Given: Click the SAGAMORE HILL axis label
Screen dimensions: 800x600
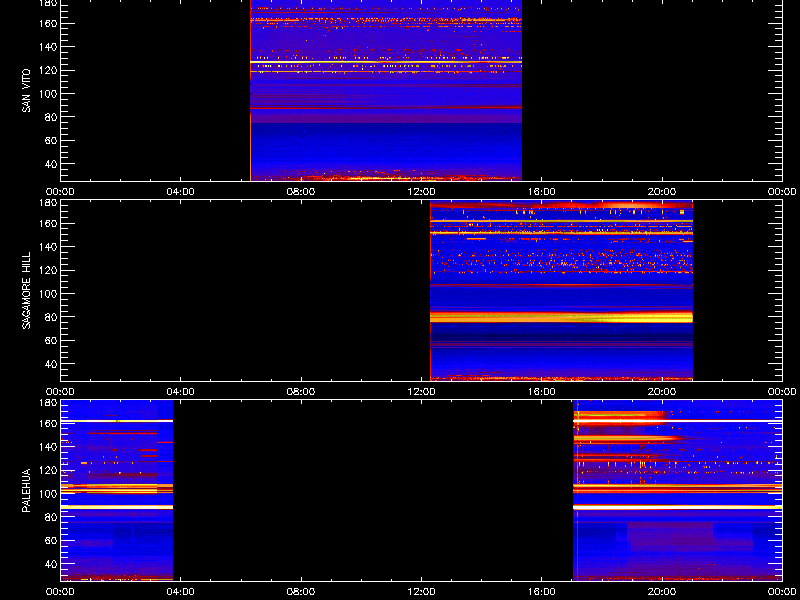Looking at the screenshot, I should pos(26,290).
